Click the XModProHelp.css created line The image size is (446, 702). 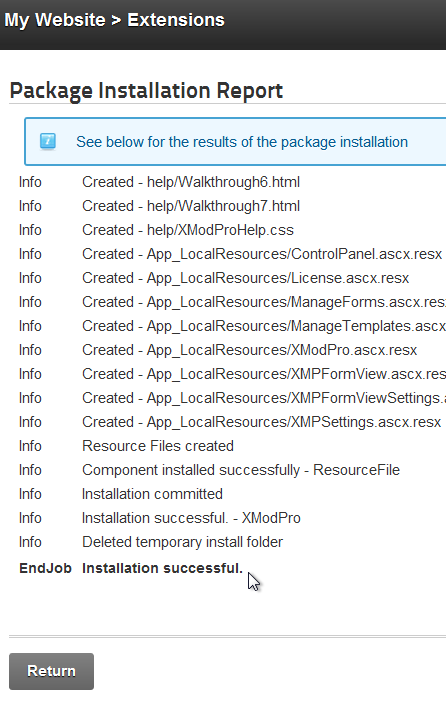click(188, 230)
